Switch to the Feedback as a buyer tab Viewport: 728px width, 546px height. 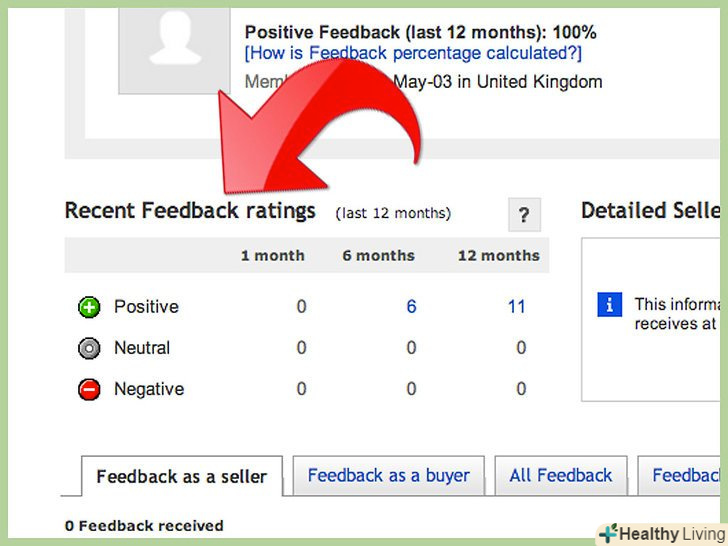coord(388,476)
